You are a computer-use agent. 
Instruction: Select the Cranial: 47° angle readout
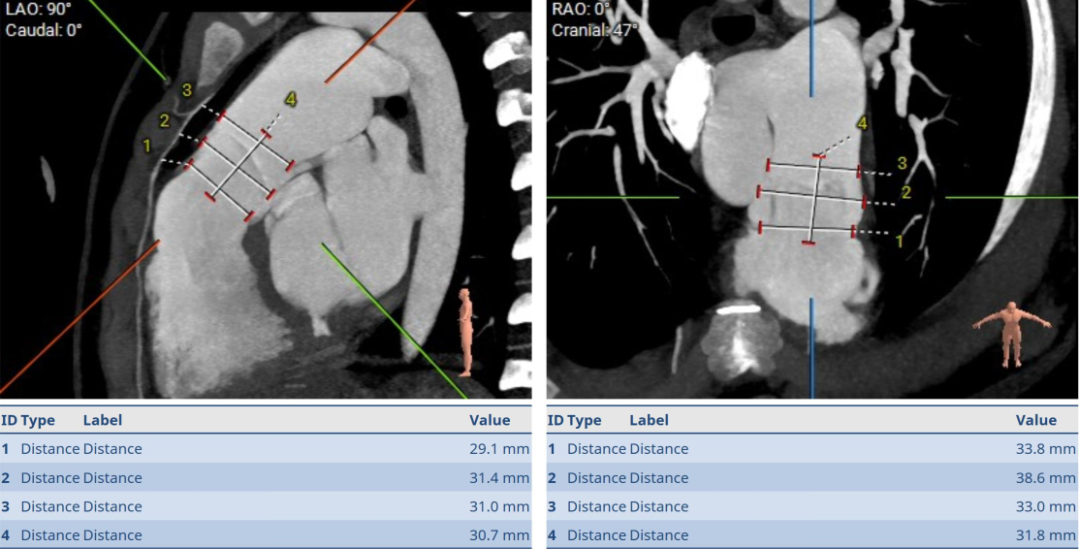point(595,30)
